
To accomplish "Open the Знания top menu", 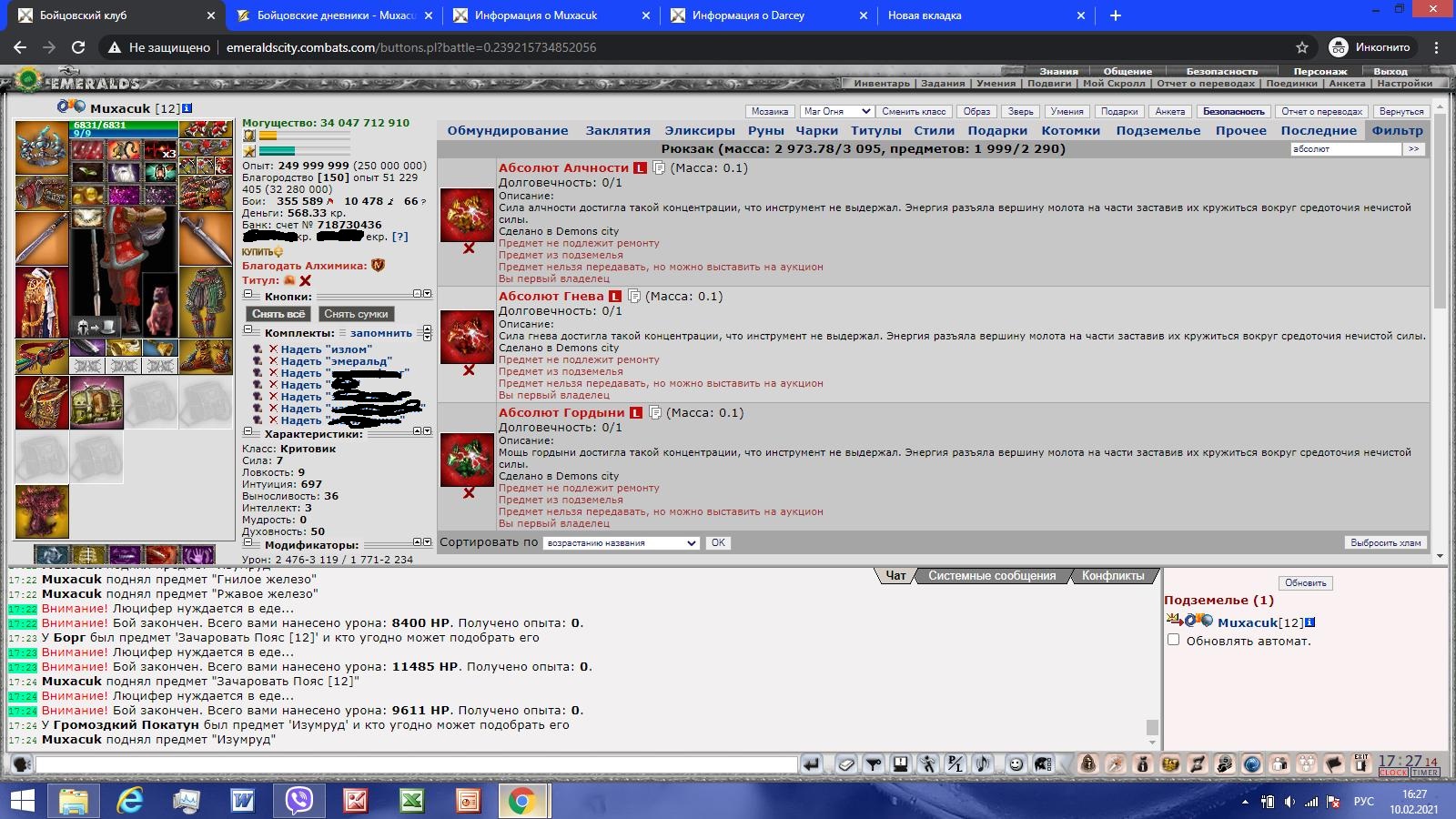I will [x=1059, y=71].
